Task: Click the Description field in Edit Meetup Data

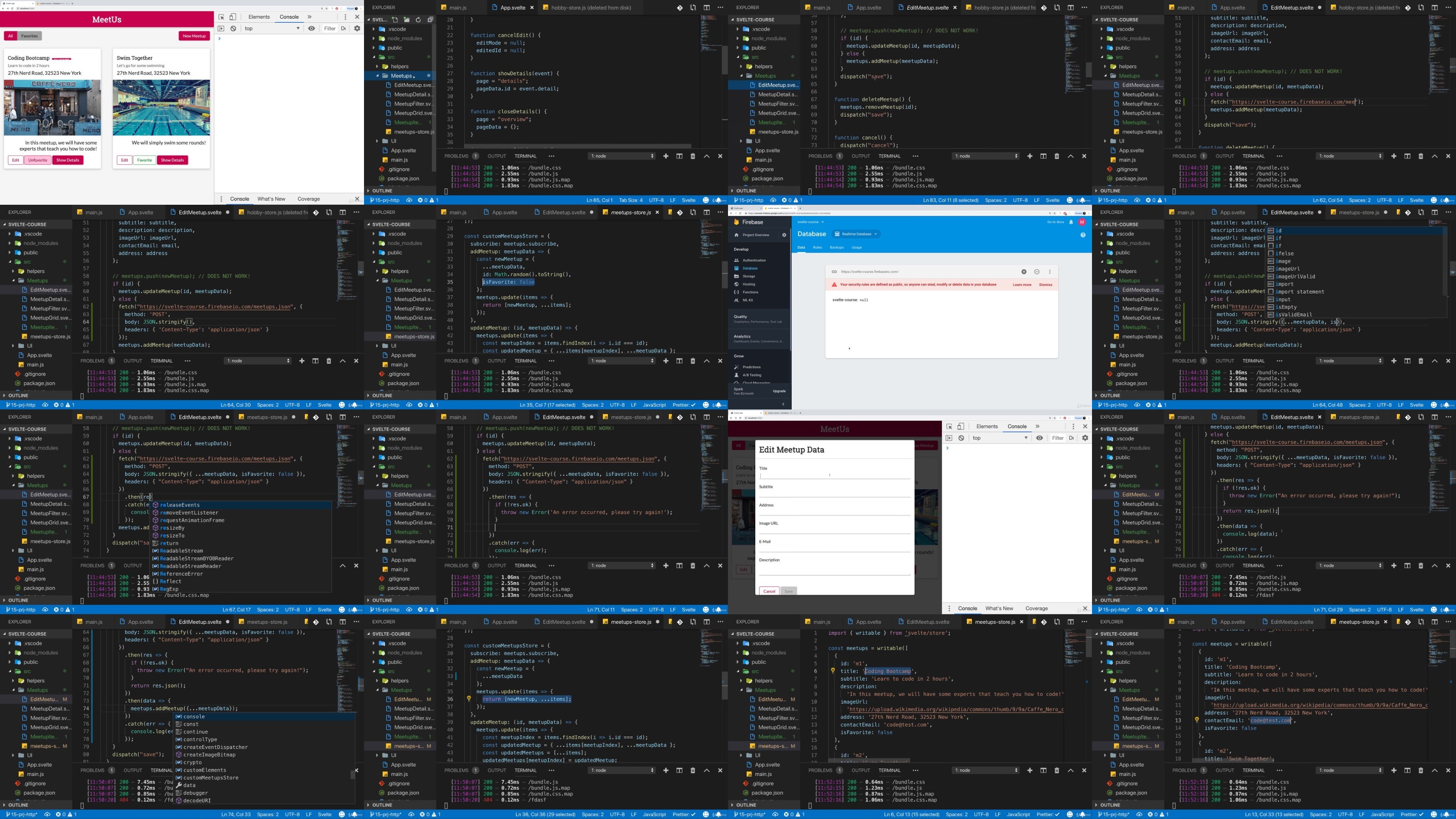Action: [834, 569]
